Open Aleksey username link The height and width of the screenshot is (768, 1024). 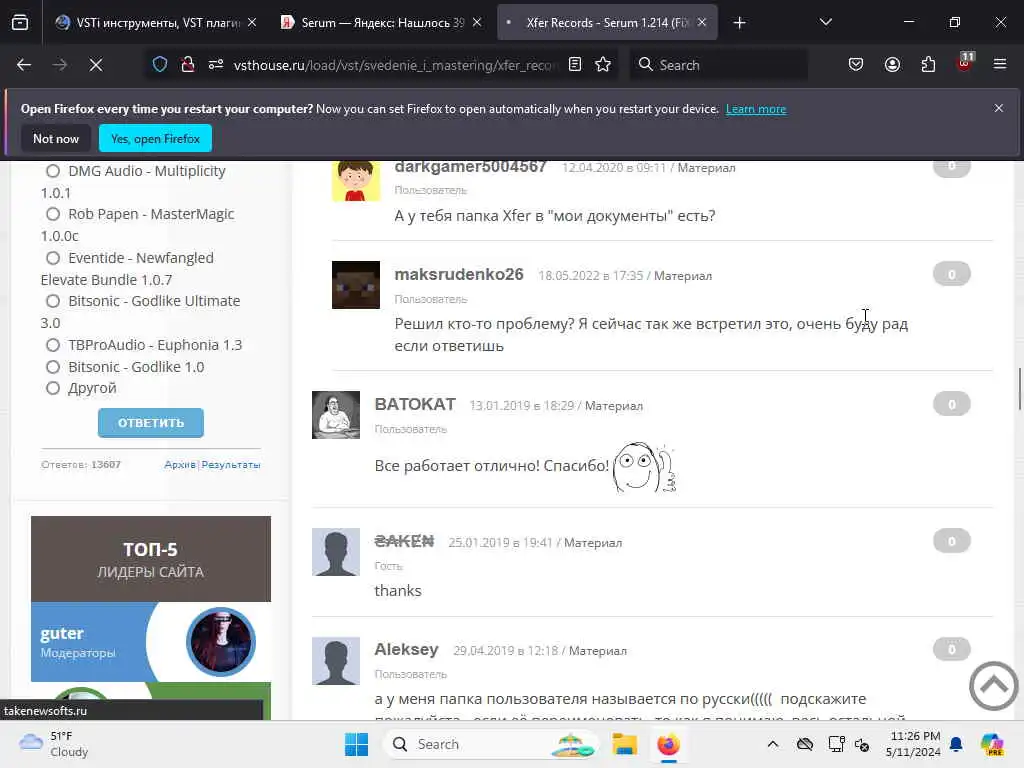point(406,649)
